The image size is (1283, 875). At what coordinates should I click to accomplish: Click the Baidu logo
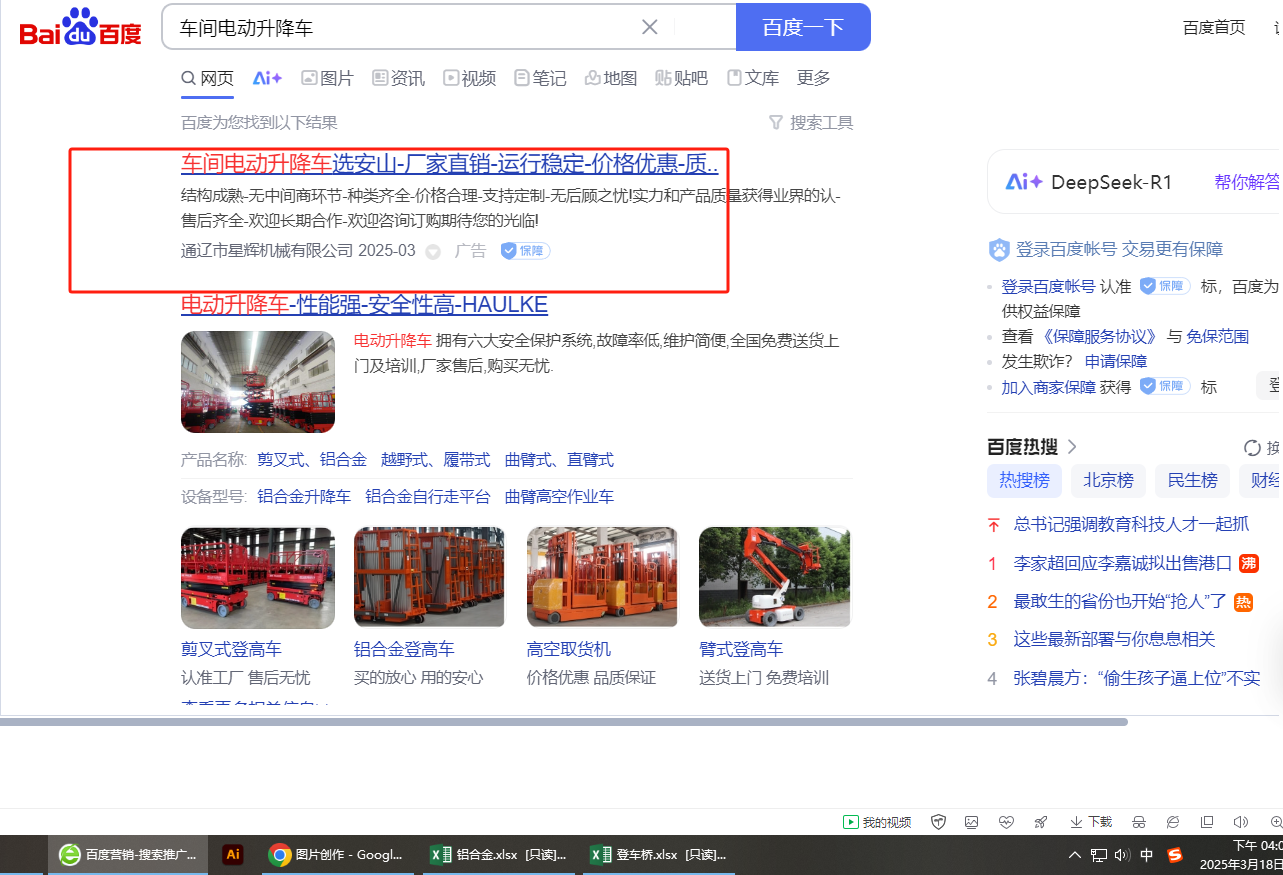[x=81, y=28]
